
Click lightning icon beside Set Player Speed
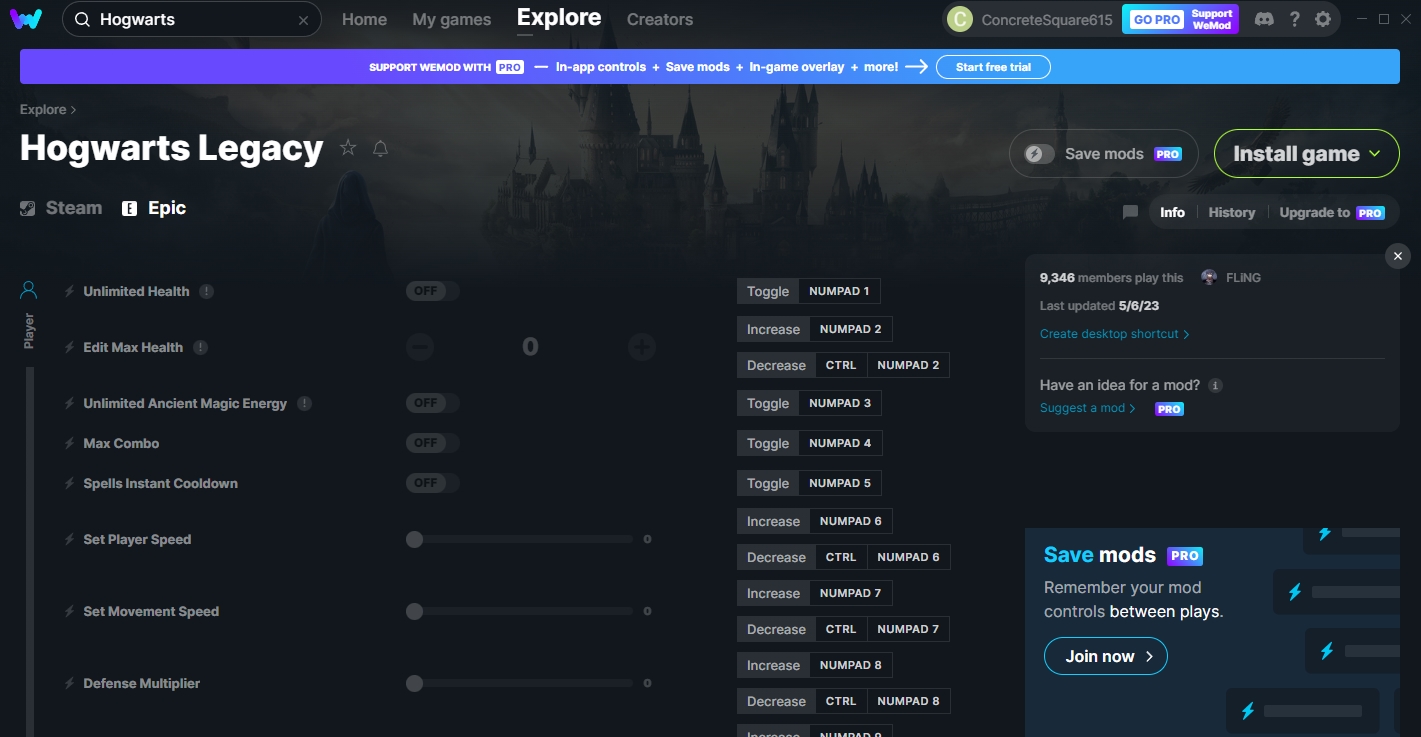[x=70, y=539]
